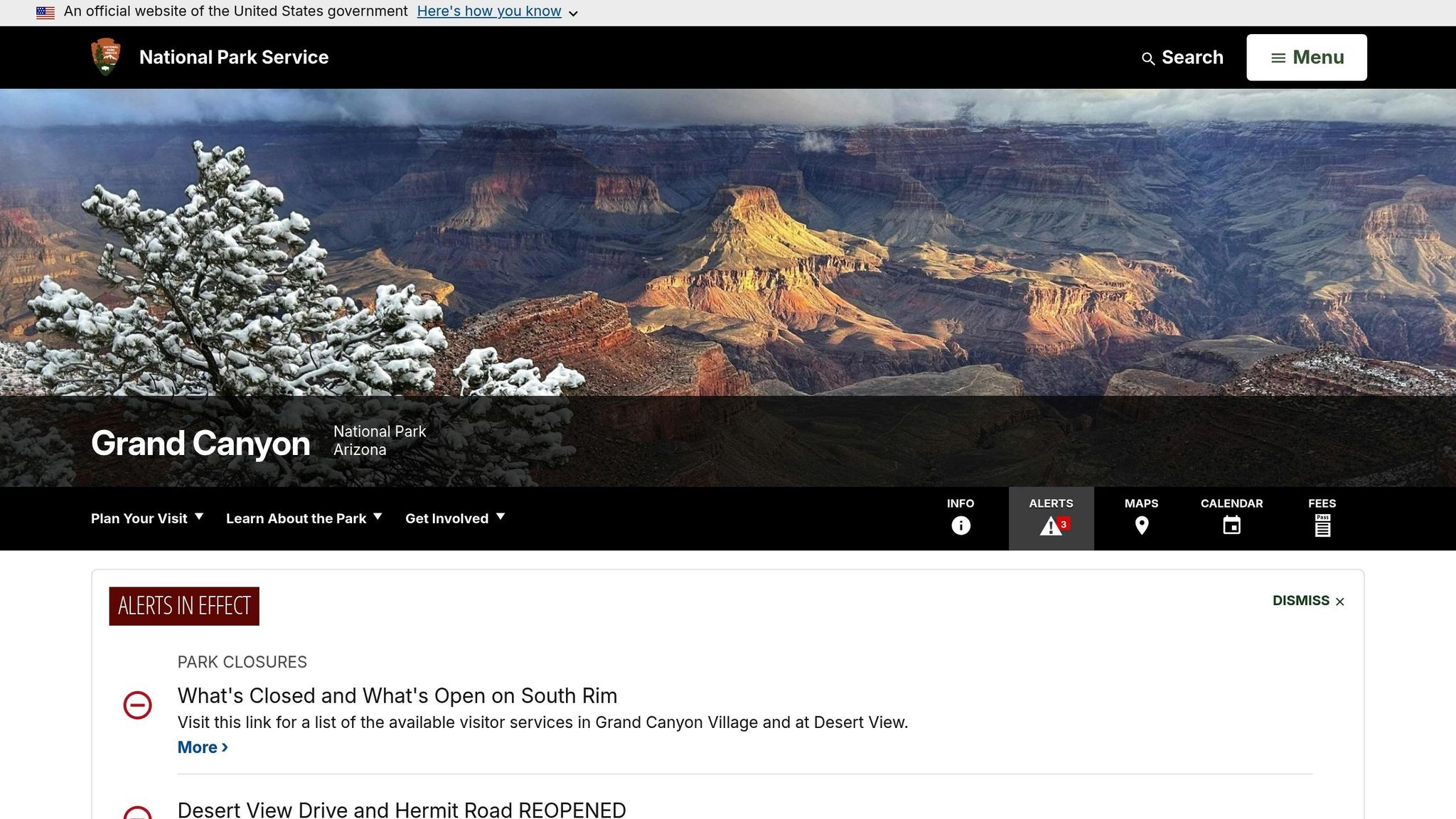Image resolution: width=1456 pixels, height=819 pixels.
Task: Expand the Learn About the Park dropdown
Action: [x=304, y=518]
